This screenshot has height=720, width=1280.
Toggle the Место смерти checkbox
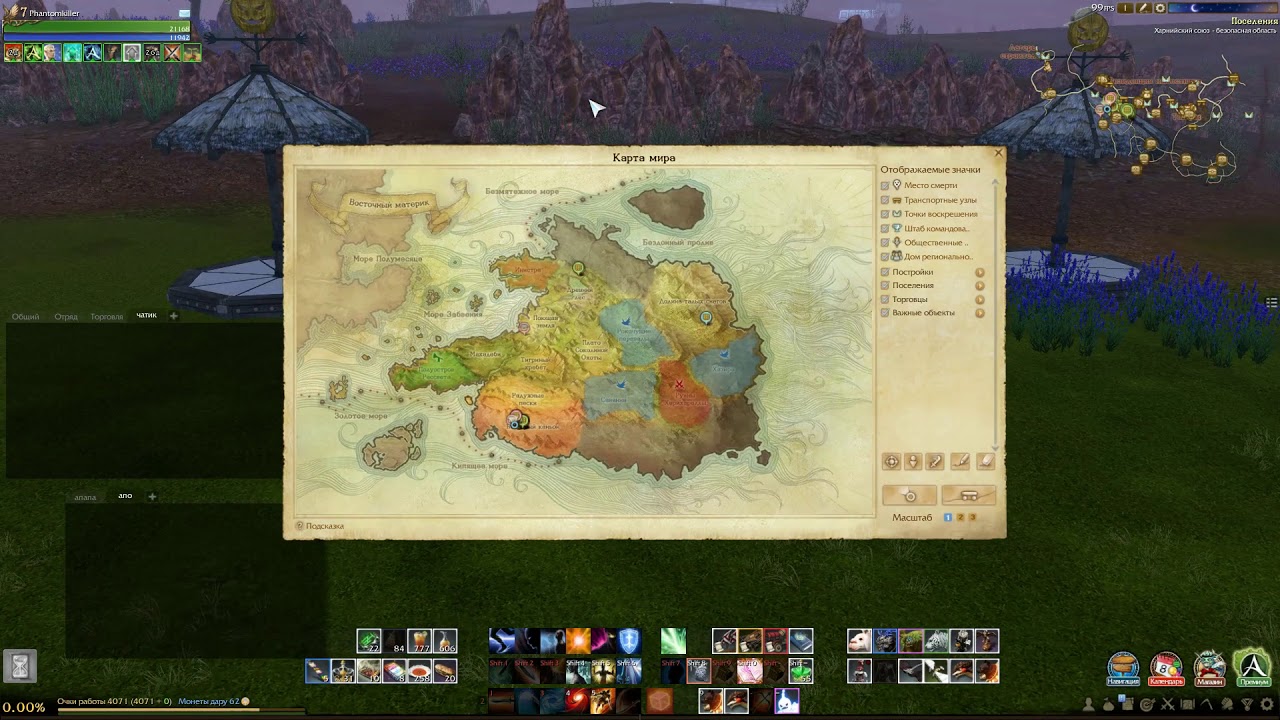pyautogui.click(x=885, y=186)
